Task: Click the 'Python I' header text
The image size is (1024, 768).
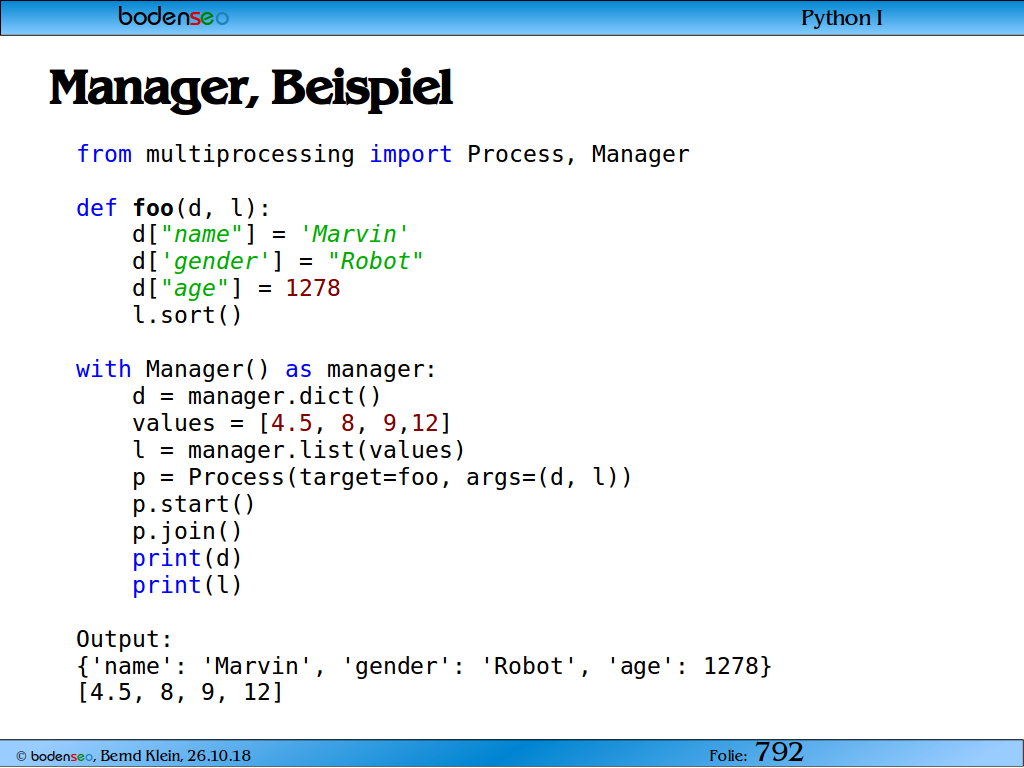Action: (842, 18)
